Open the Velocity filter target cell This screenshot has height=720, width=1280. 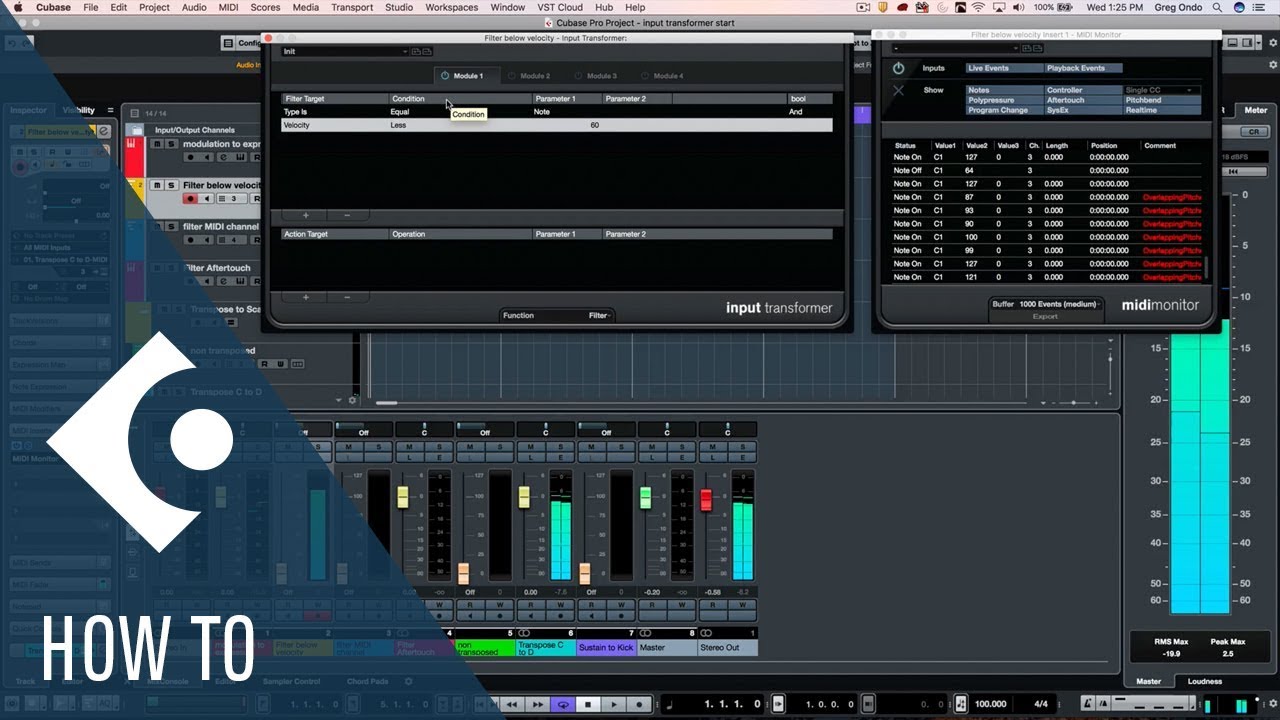[x=334, y=125]
